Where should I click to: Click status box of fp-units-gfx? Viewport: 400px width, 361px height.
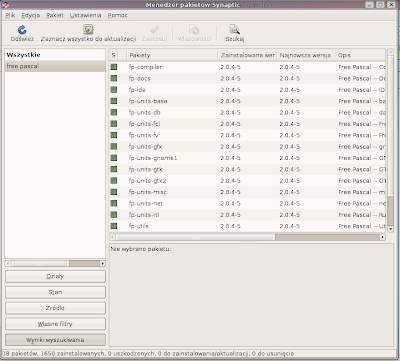click(x=114, y=146)
